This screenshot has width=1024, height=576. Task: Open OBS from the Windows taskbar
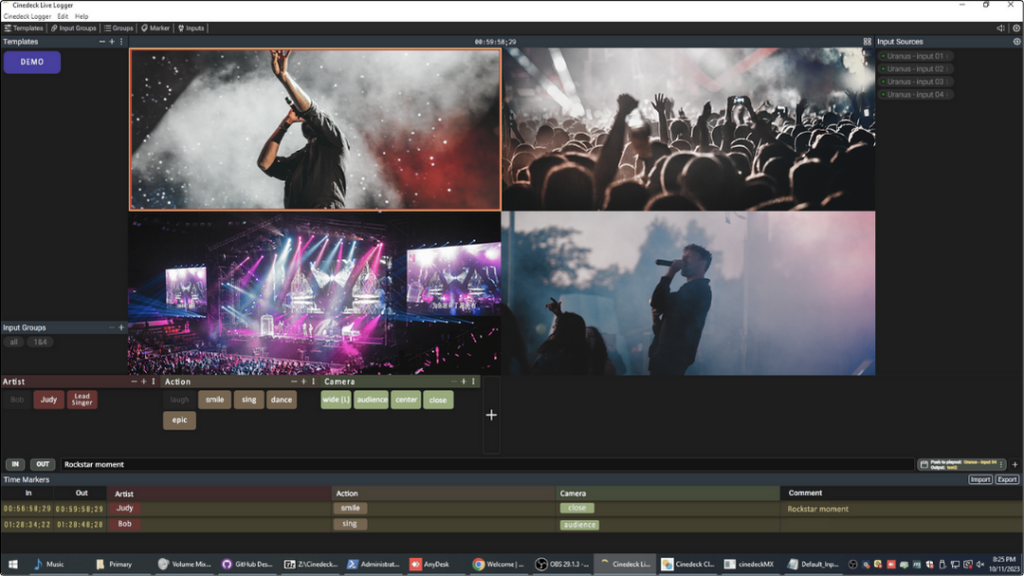point(563,564)
